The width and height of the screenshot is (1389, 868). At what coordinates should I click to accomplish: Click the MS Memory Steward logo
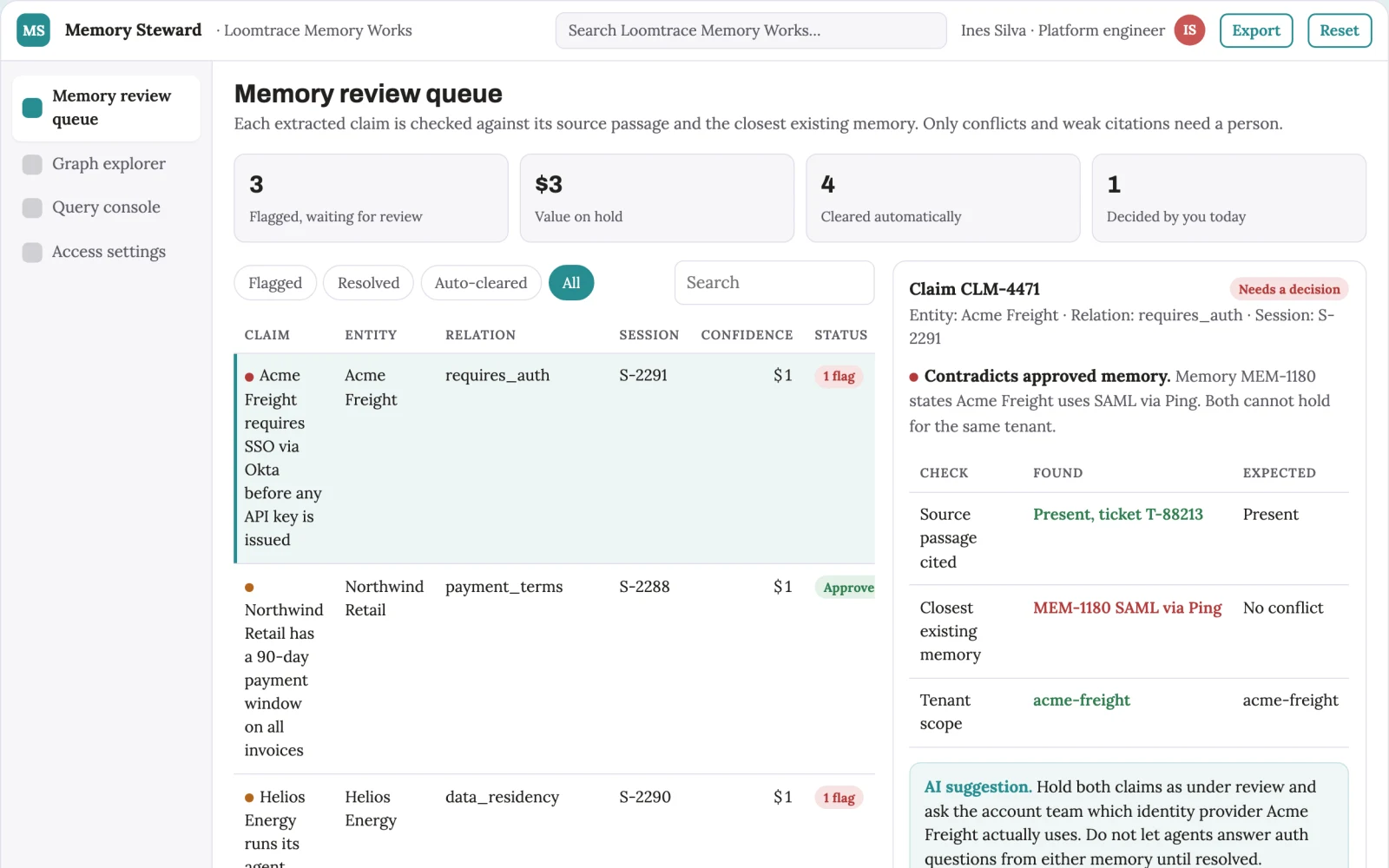(33, 30)
